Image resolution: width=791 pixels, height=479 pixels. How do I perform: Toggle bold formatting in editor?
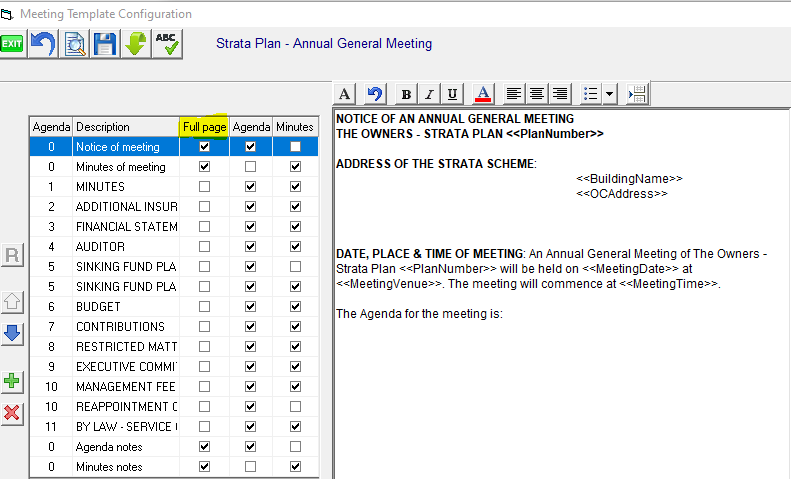click(406, 94)
